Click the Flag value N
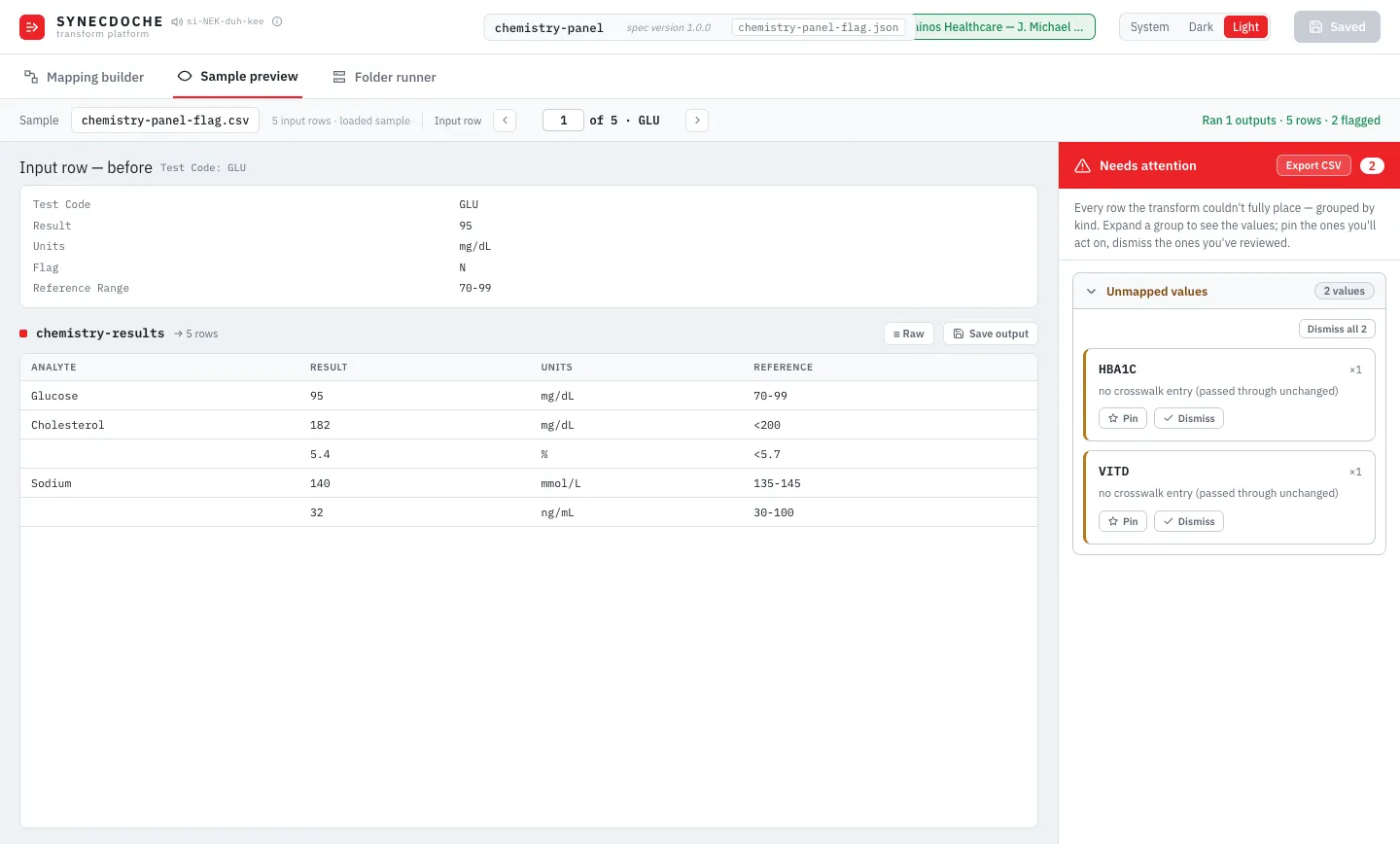The height and width of the screenshot is (844, 1400). tap(463, 267)
